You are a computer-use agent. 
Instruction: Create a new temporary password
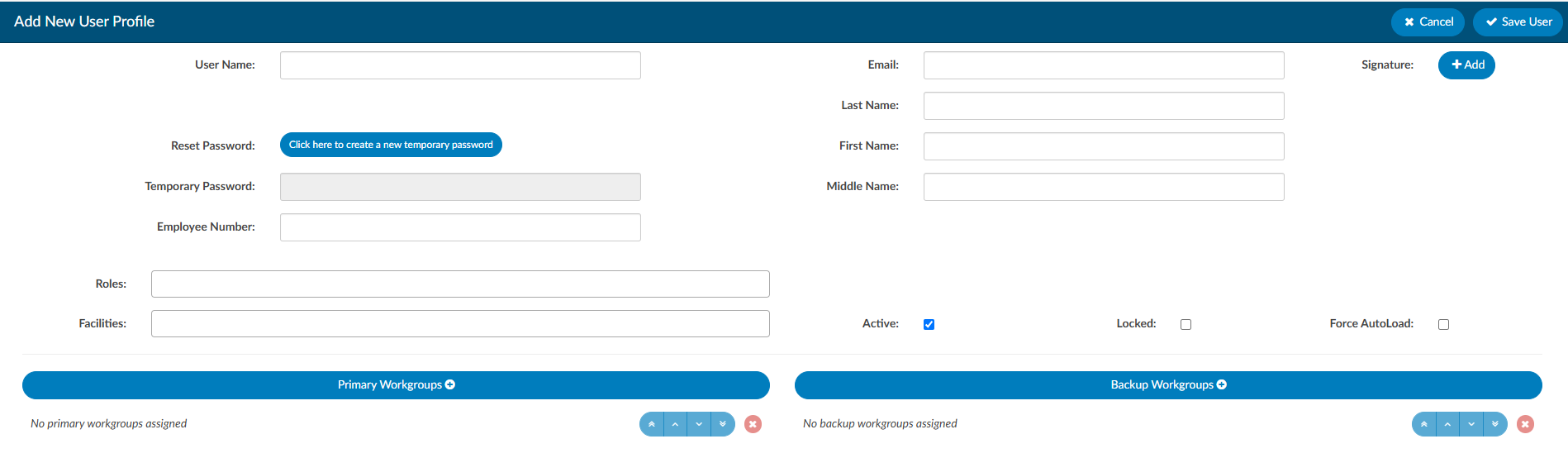(x=391, y=145)
